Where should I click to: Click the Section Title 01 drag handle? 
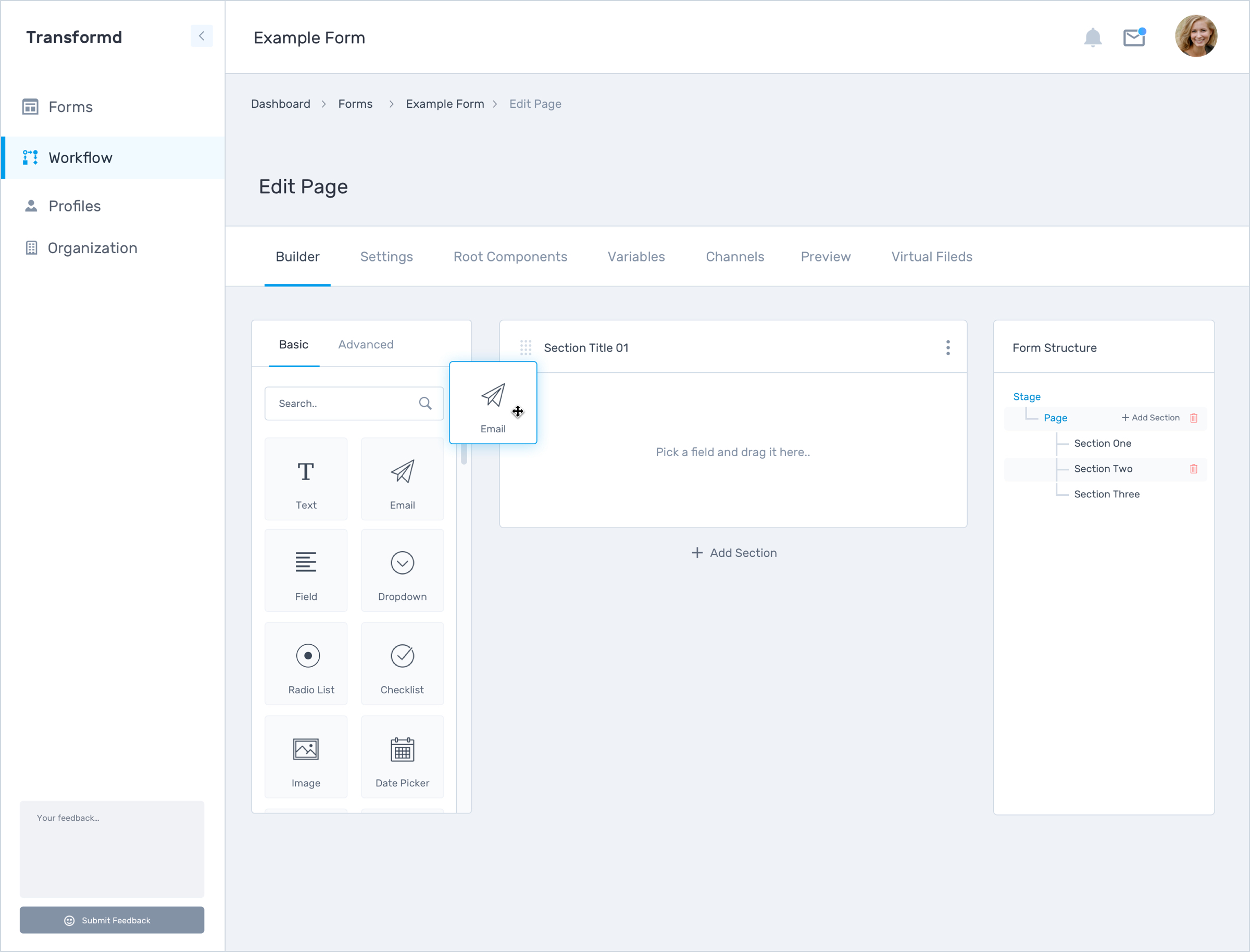click(526, 347)
